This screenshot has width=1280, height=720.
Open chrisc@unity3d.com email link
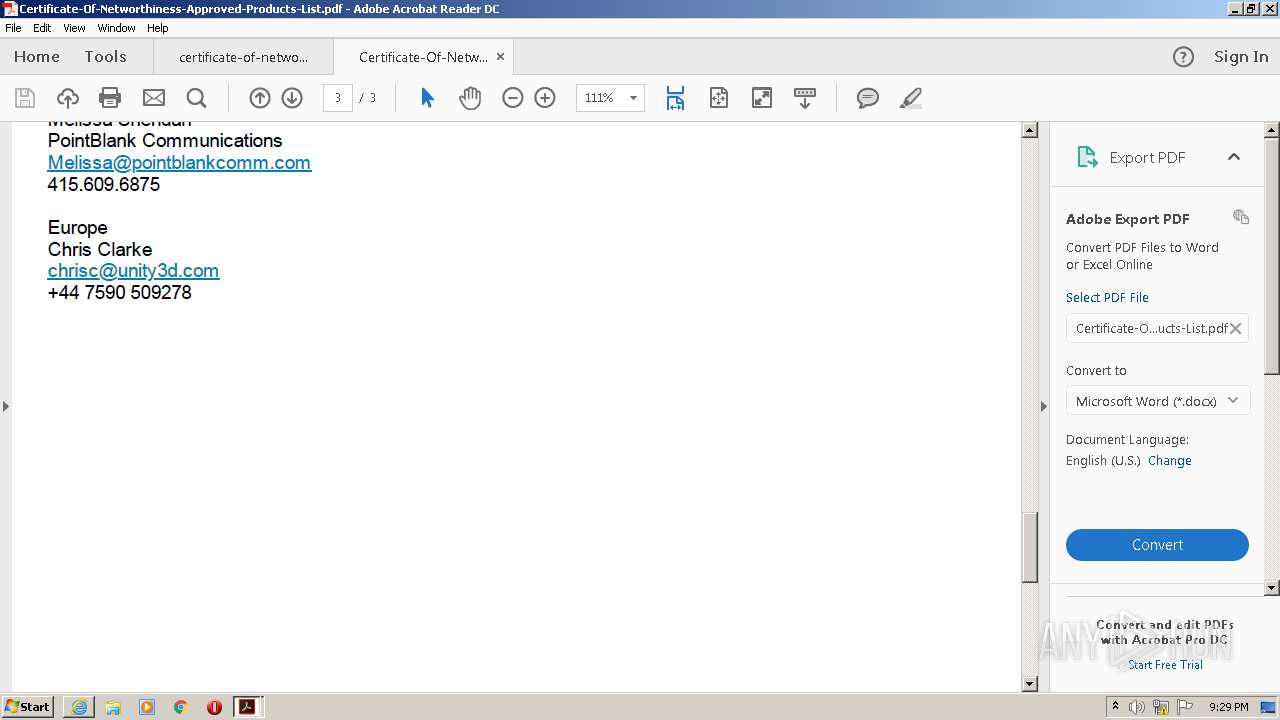(133, 270)
